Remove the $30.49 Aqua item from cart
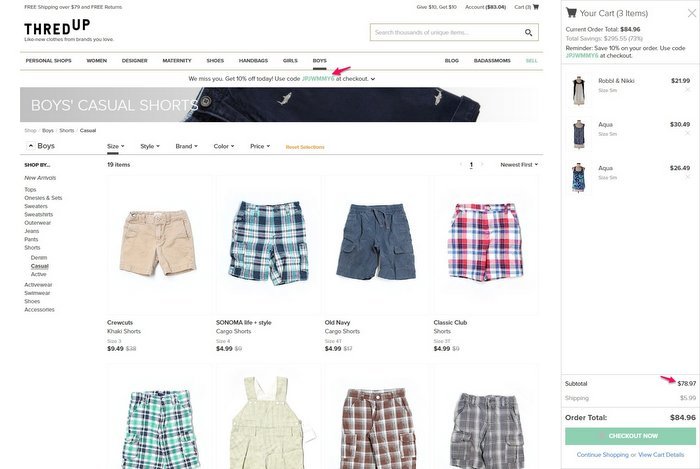 pos(688,133)
